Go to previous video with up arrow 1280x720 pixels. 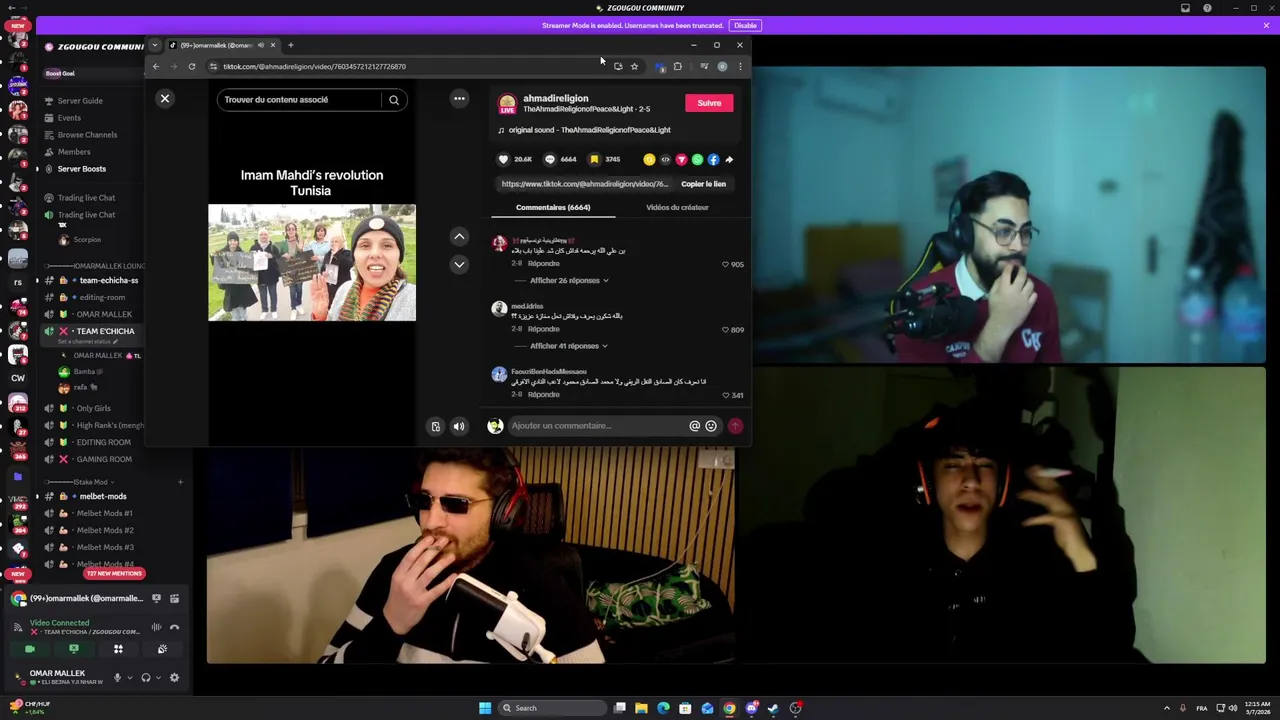(x=459, y=237)
